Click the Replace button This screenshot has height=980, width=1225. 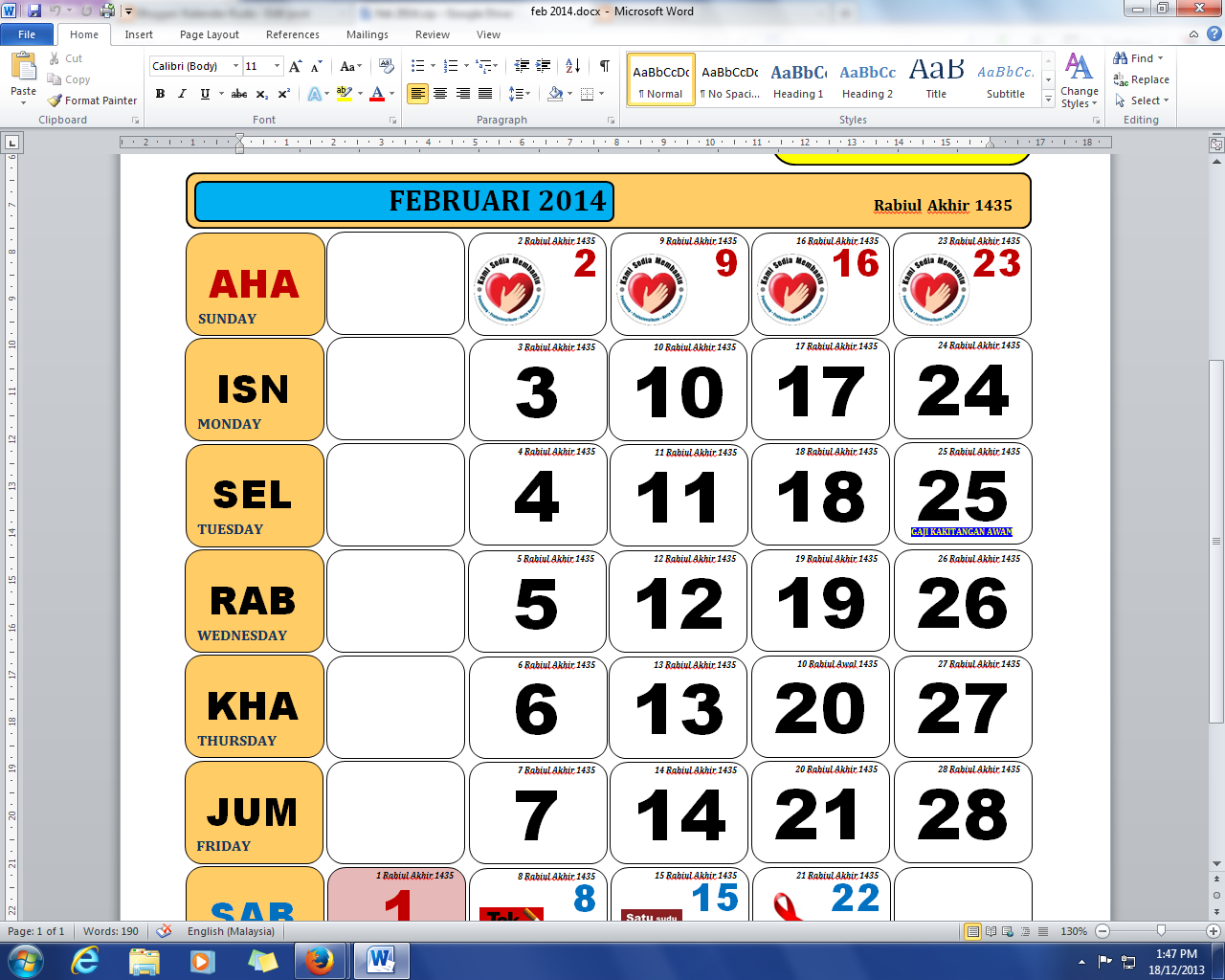pos(1141,79)
